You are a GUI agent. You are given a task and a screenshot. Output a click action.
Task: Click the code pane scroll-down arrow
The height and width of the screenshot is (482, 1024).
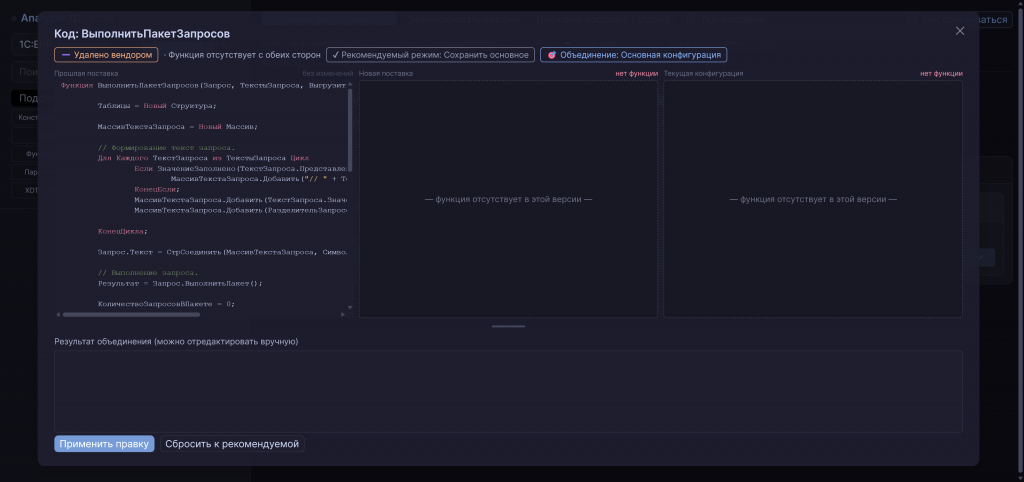(350, 307)
